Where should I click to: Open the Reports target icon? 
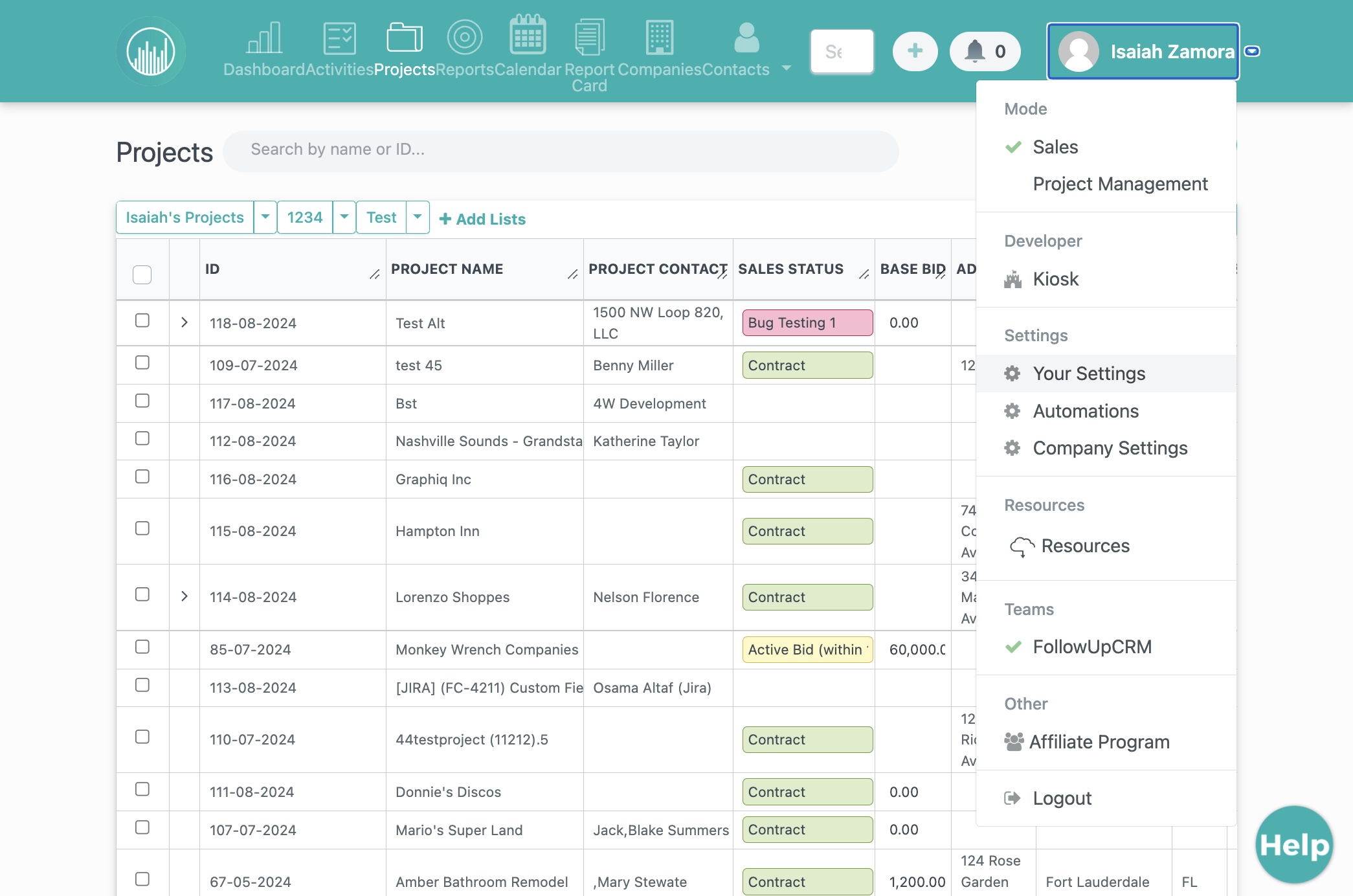click(465, 38)
